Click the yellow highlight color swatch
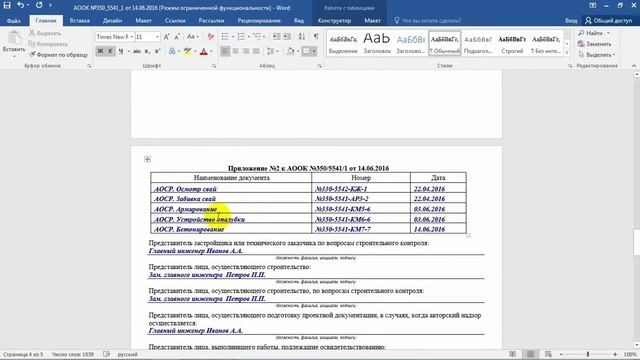640x360 pixels. pyautogui.click(x=187, y=51)
